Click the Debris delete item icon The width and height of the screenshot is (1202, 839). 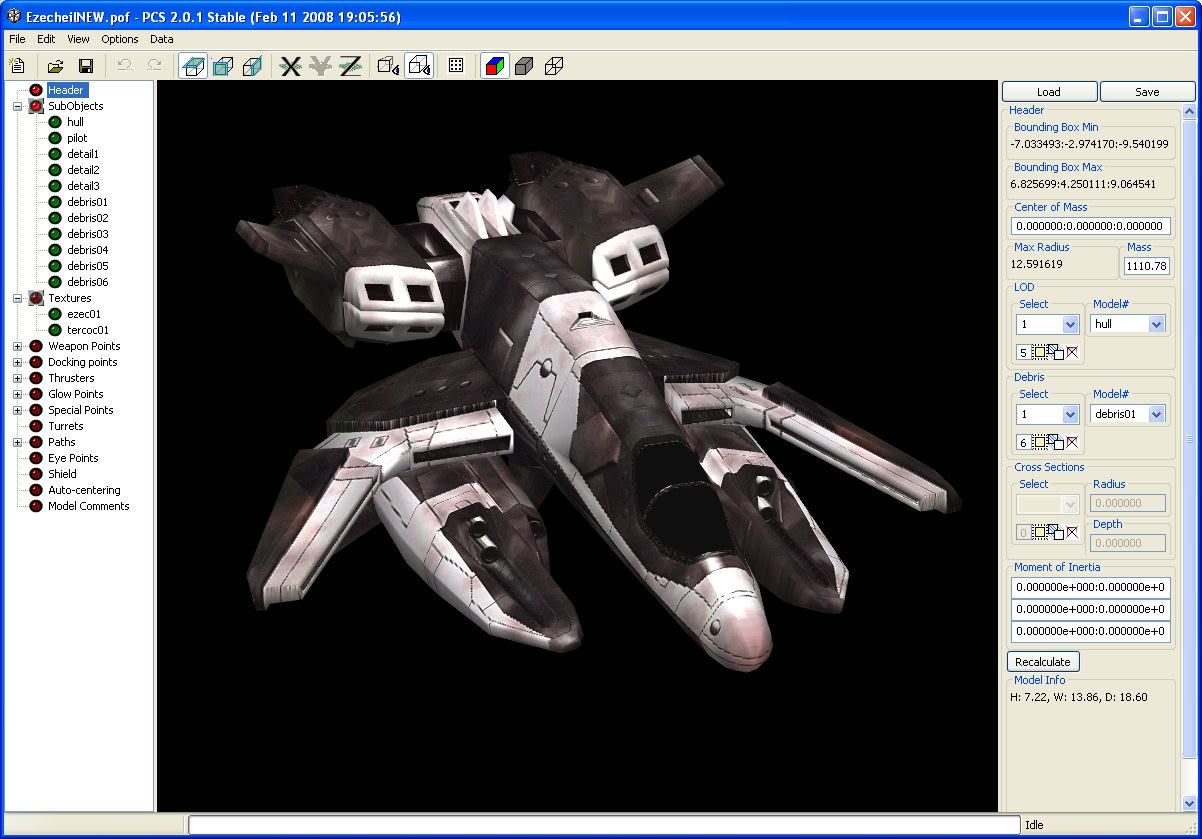(x=1072, y=442)
